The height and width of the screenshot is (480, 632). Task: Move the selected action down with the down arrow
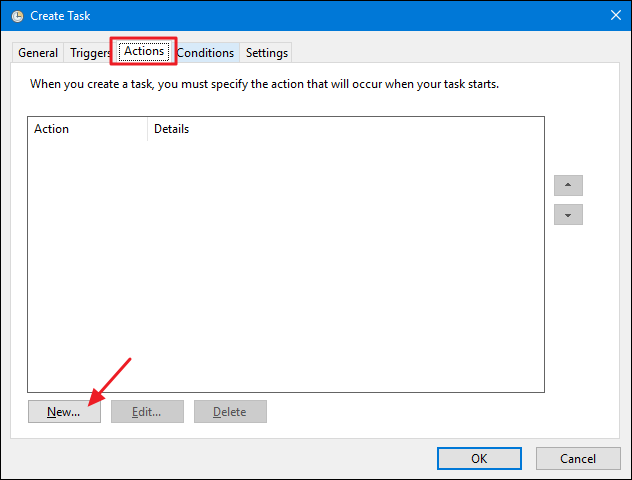coord(568,215)
